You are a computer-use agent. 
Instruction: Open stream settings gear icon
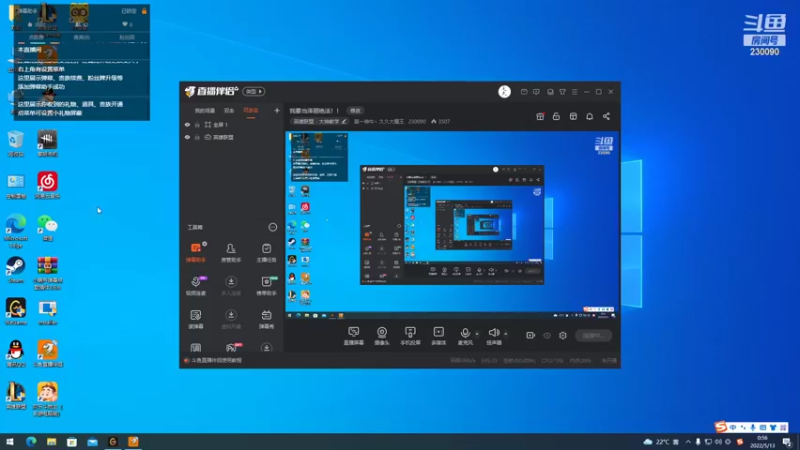[563, 335]
